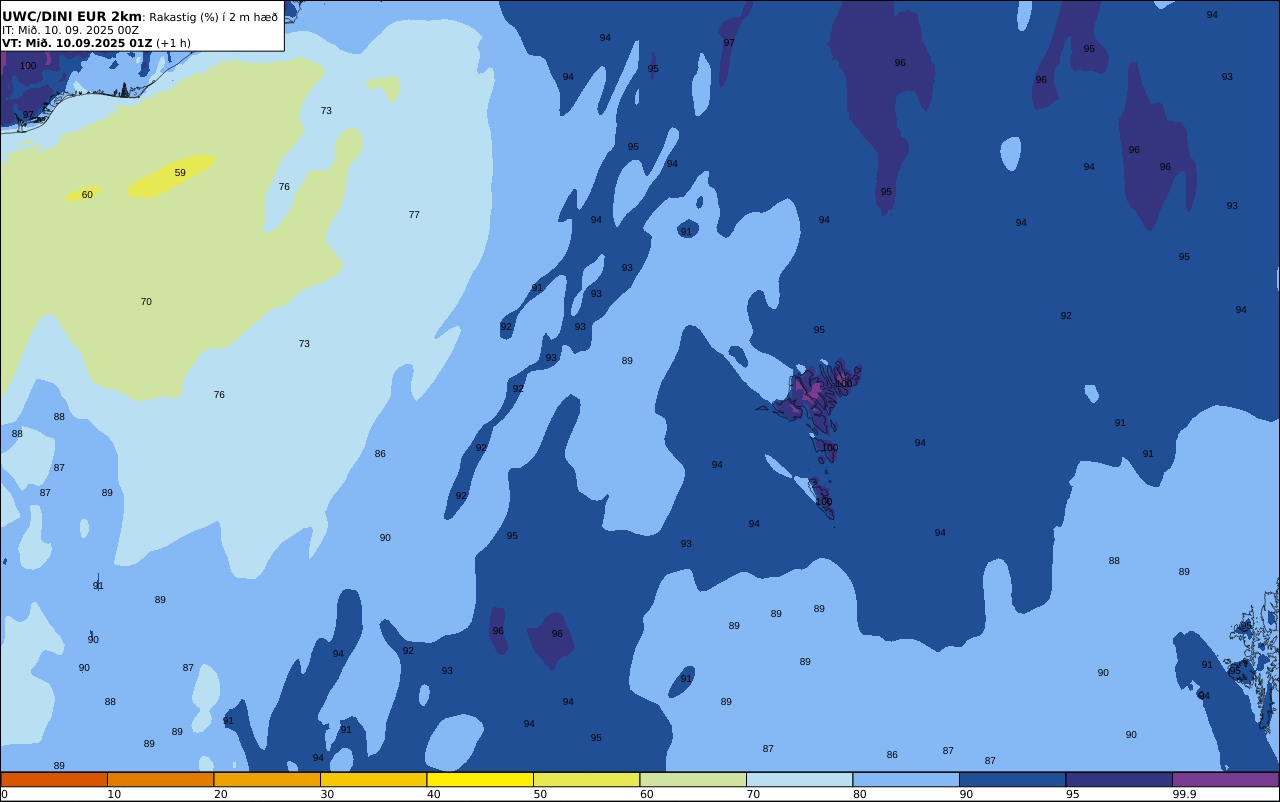This screenshot has height=802, width=1280.
Task: Click the 59 value in the yellow patch
Action: (x=180, y=173)
